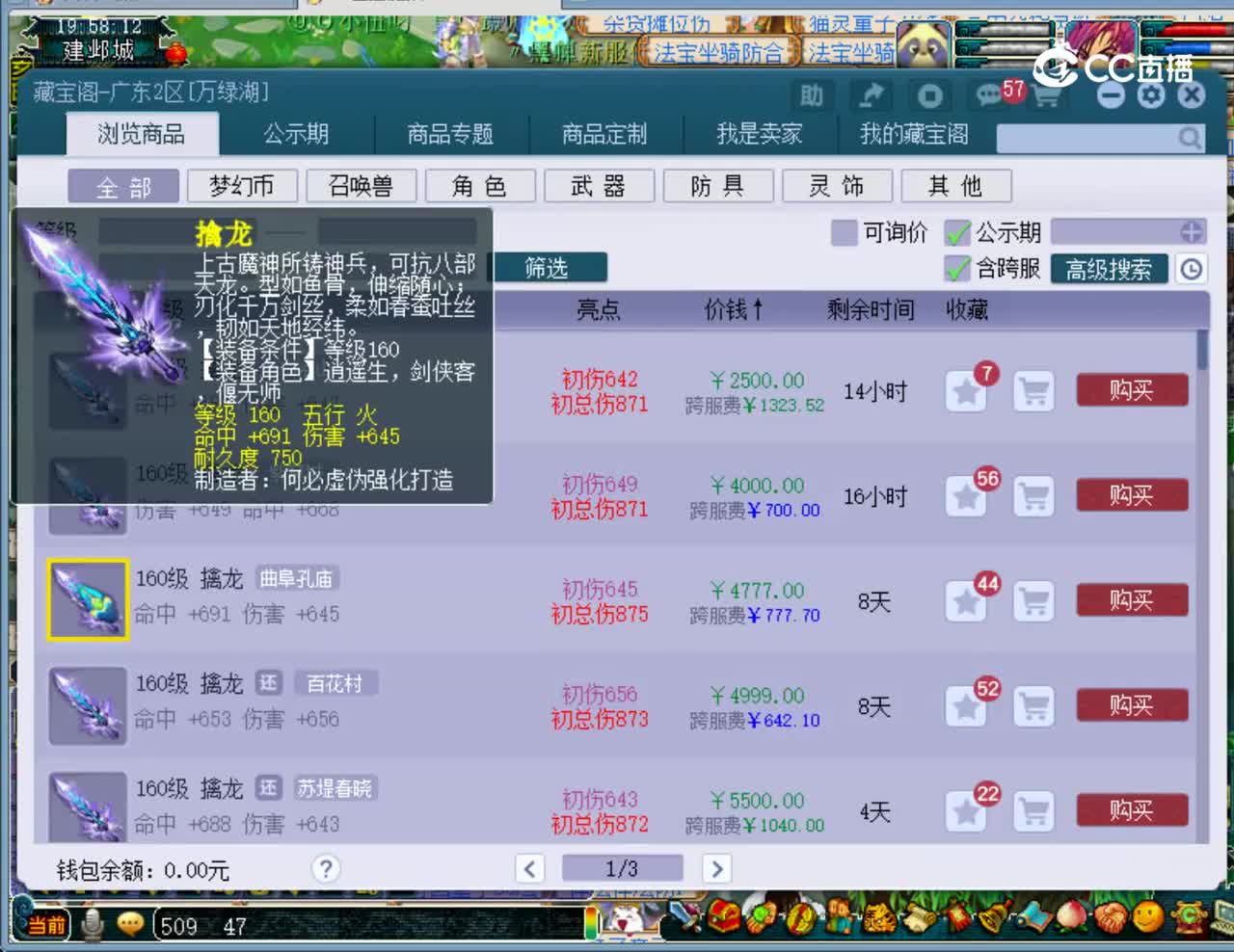Favorite the ¥2500.00 listing with star icon
The width and height of the screenshot is (1234, 952).
(966, 392)
